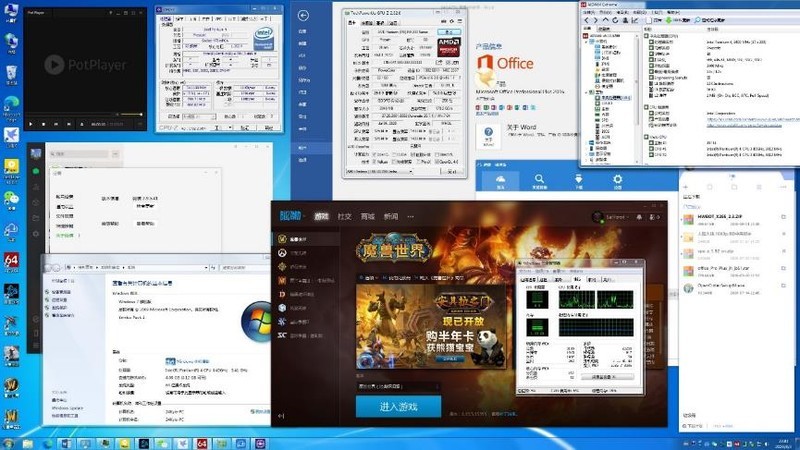Open Blizzard logo dropdown menu
The image size is (800, 450).
[x=292, y=216]
